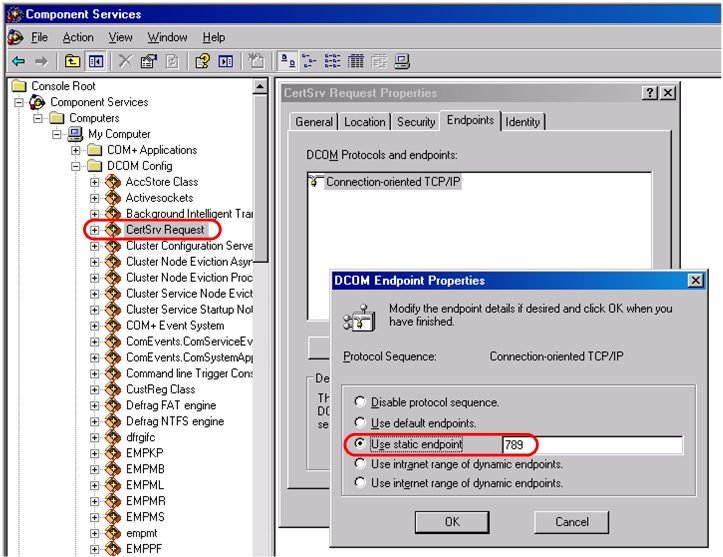The width and height of the screenshot is (723, 557).
Task: Collapse the DCOM Config tree node
Action: [x=76, y=166]
